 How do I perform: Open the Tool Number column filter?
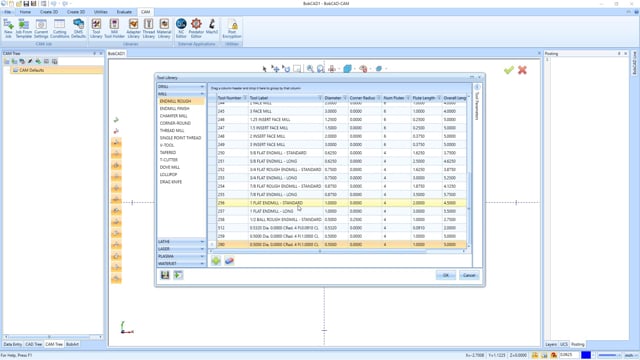point(245,98)
